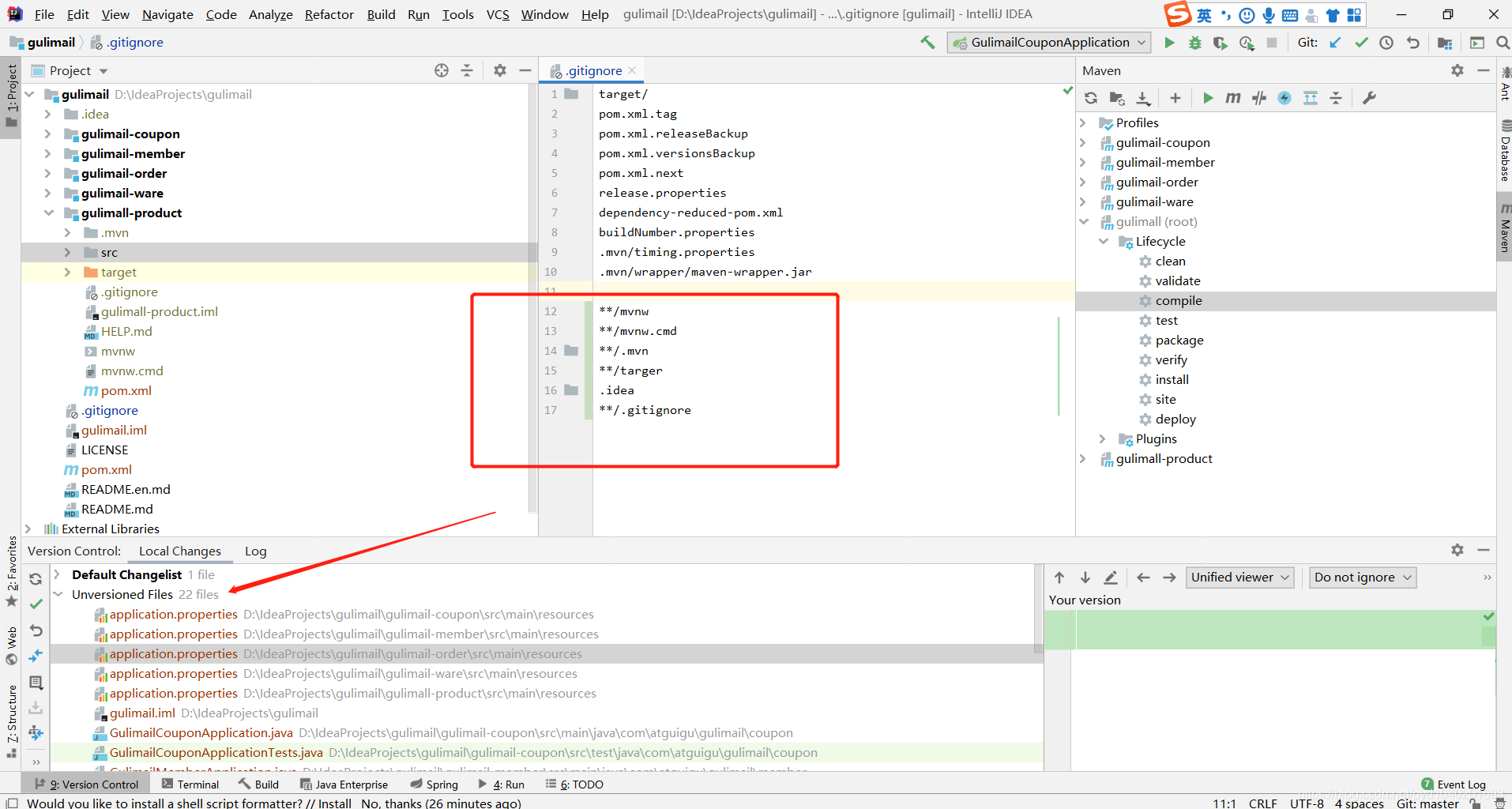
Task: Open the VCS menu
Action: tap(498, 14)
